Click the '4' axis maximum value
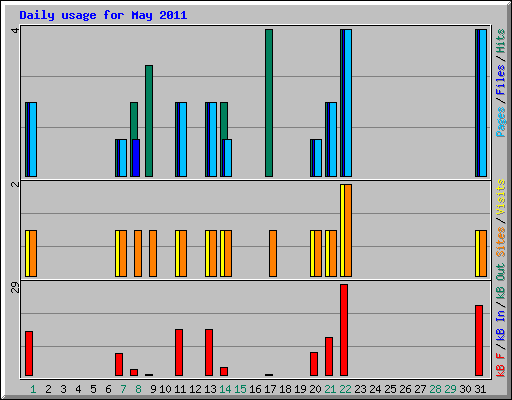 pos(15,31)
